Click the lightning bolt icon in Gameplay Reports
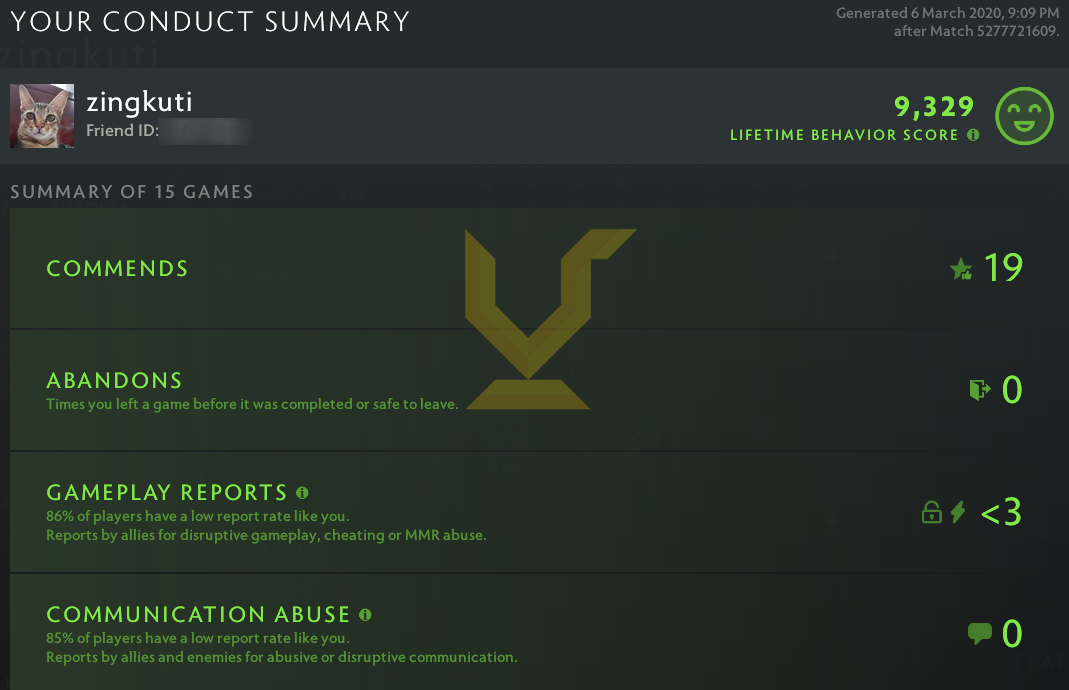 pyautogui.click(x=958, y=513)
